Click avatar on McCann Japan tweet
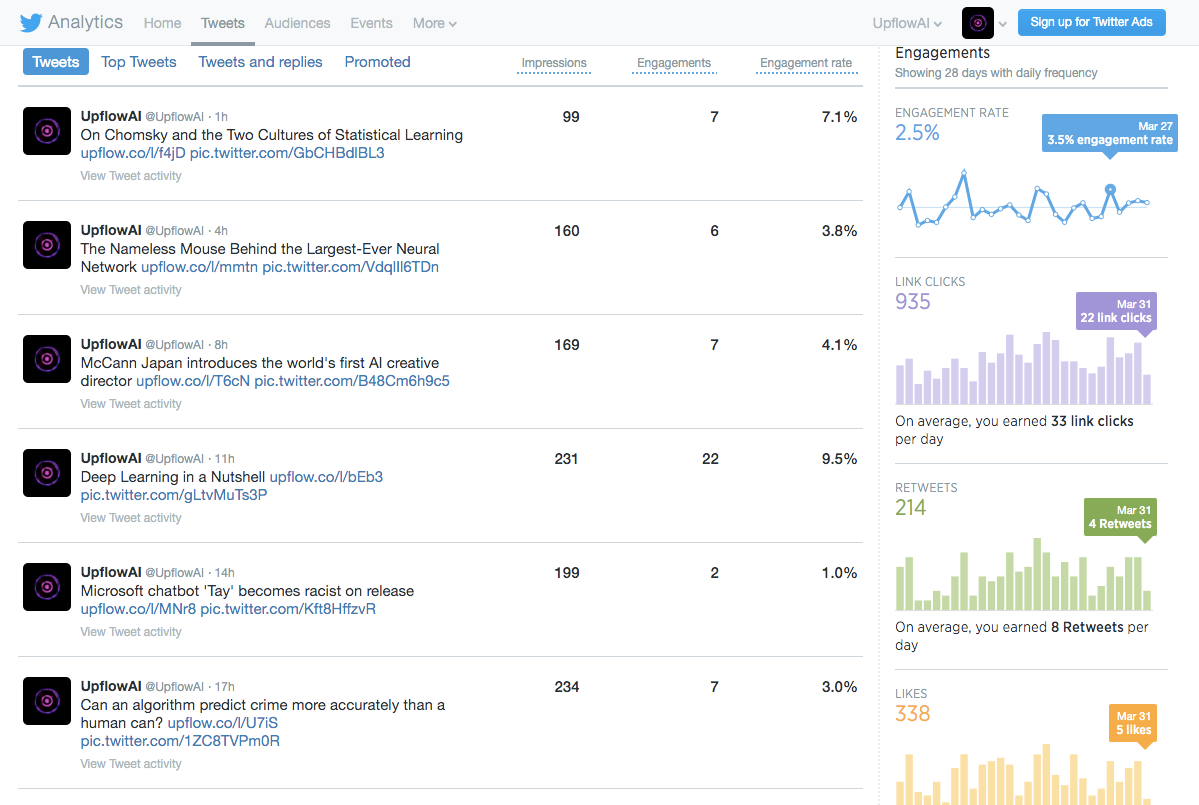 (47, 359)
